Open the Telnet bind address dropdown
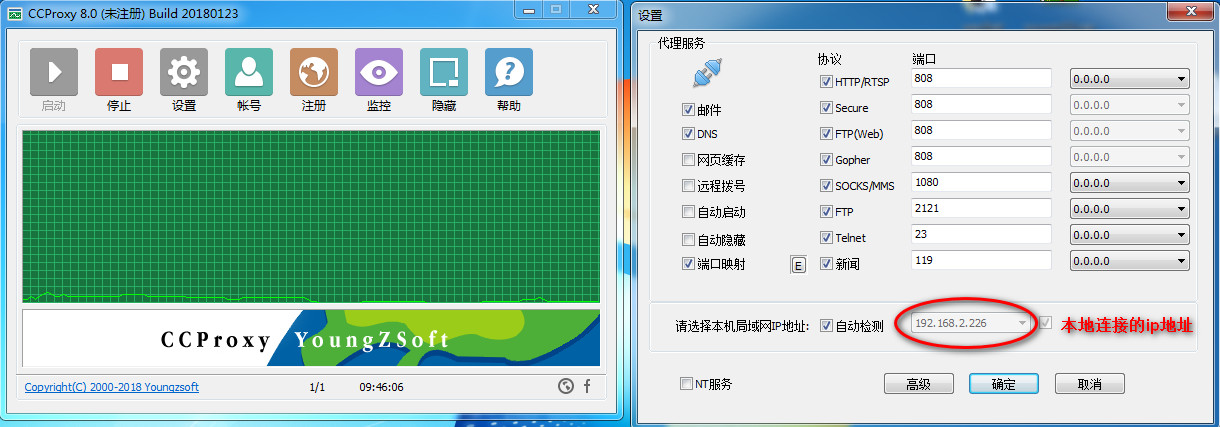 click(1129, 235)
